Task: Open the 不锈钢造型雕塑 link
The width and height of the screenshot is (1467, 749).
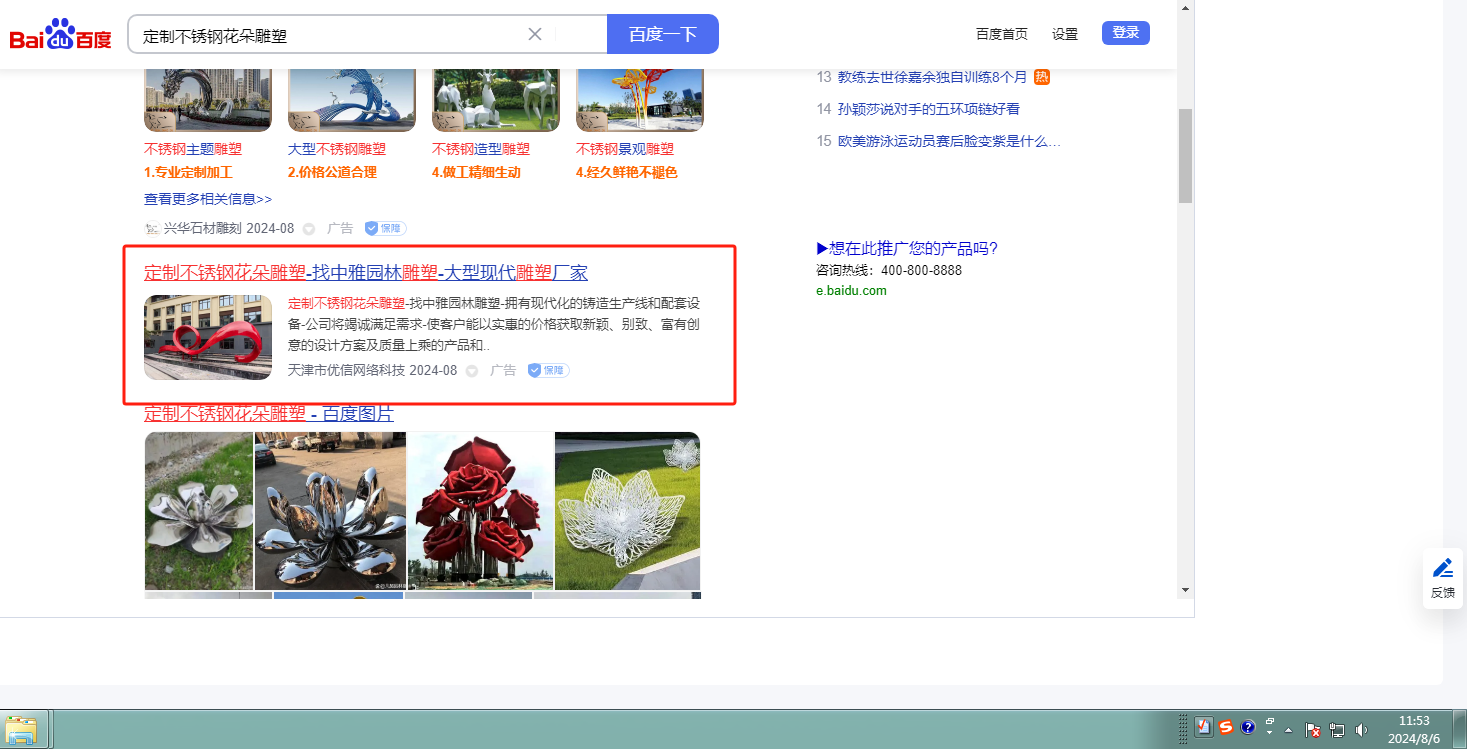Action: tap(481, 149)
